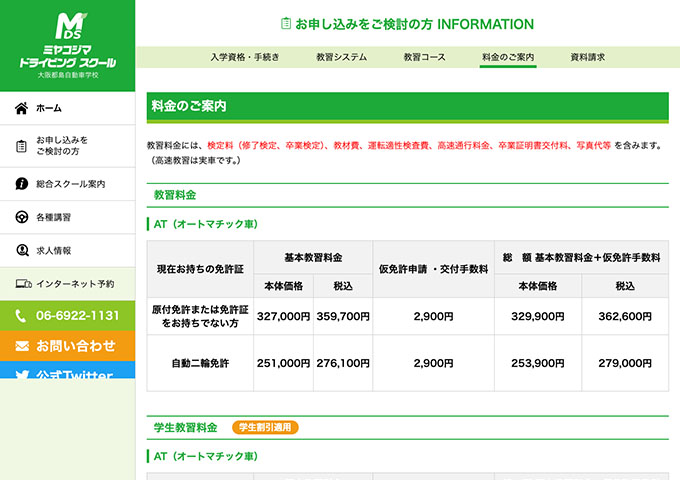Open the ホーム sidebar item
The height and width of the screenshot is (480, 680).
[x=68, y=108]
